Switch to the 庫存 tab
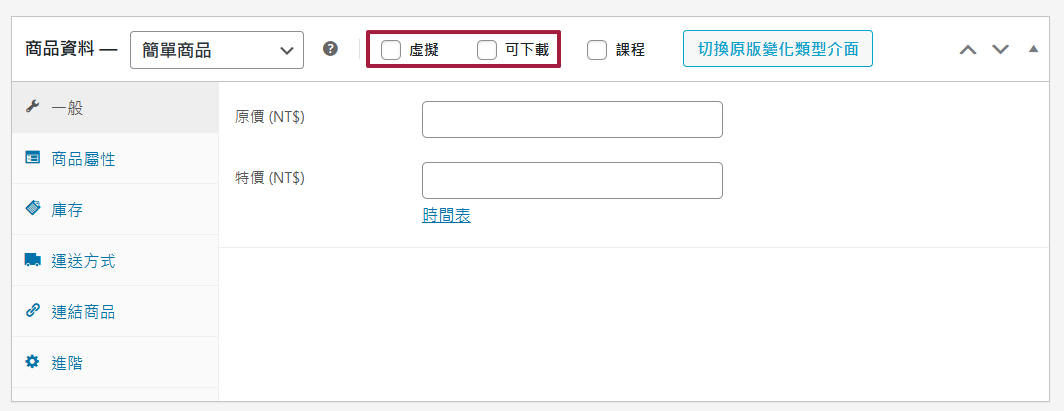The image size is (1064, 411). tap(67, 209)
